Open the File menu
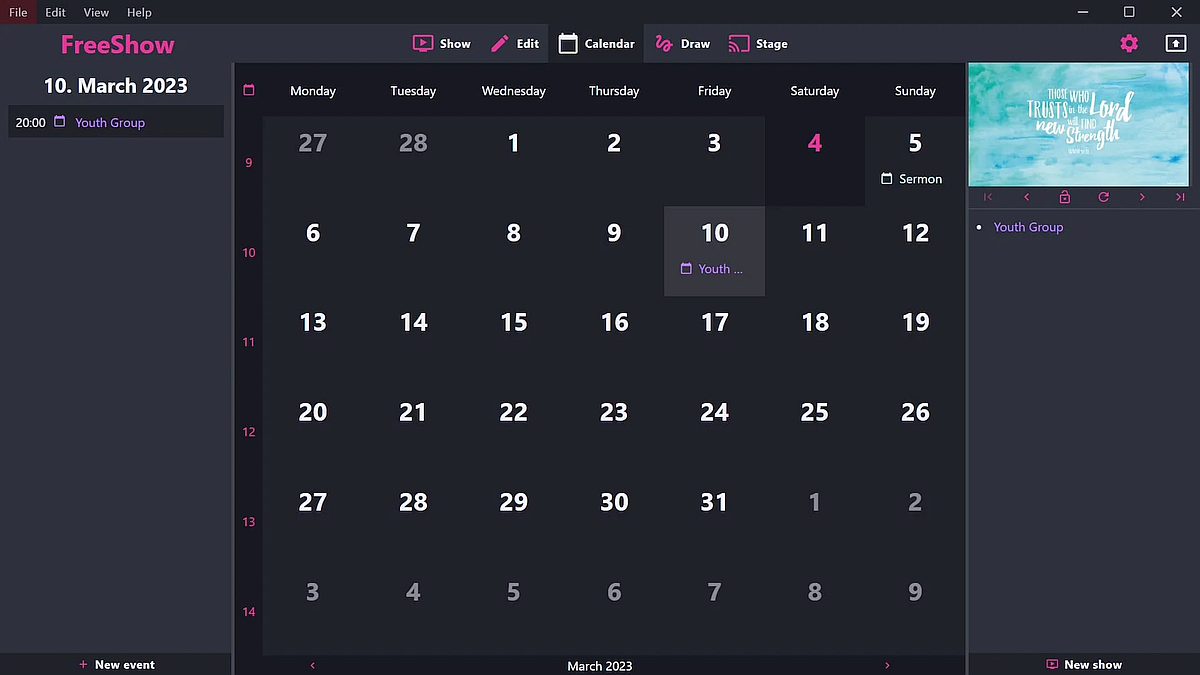1200x675 pixels. pos(18,12)
